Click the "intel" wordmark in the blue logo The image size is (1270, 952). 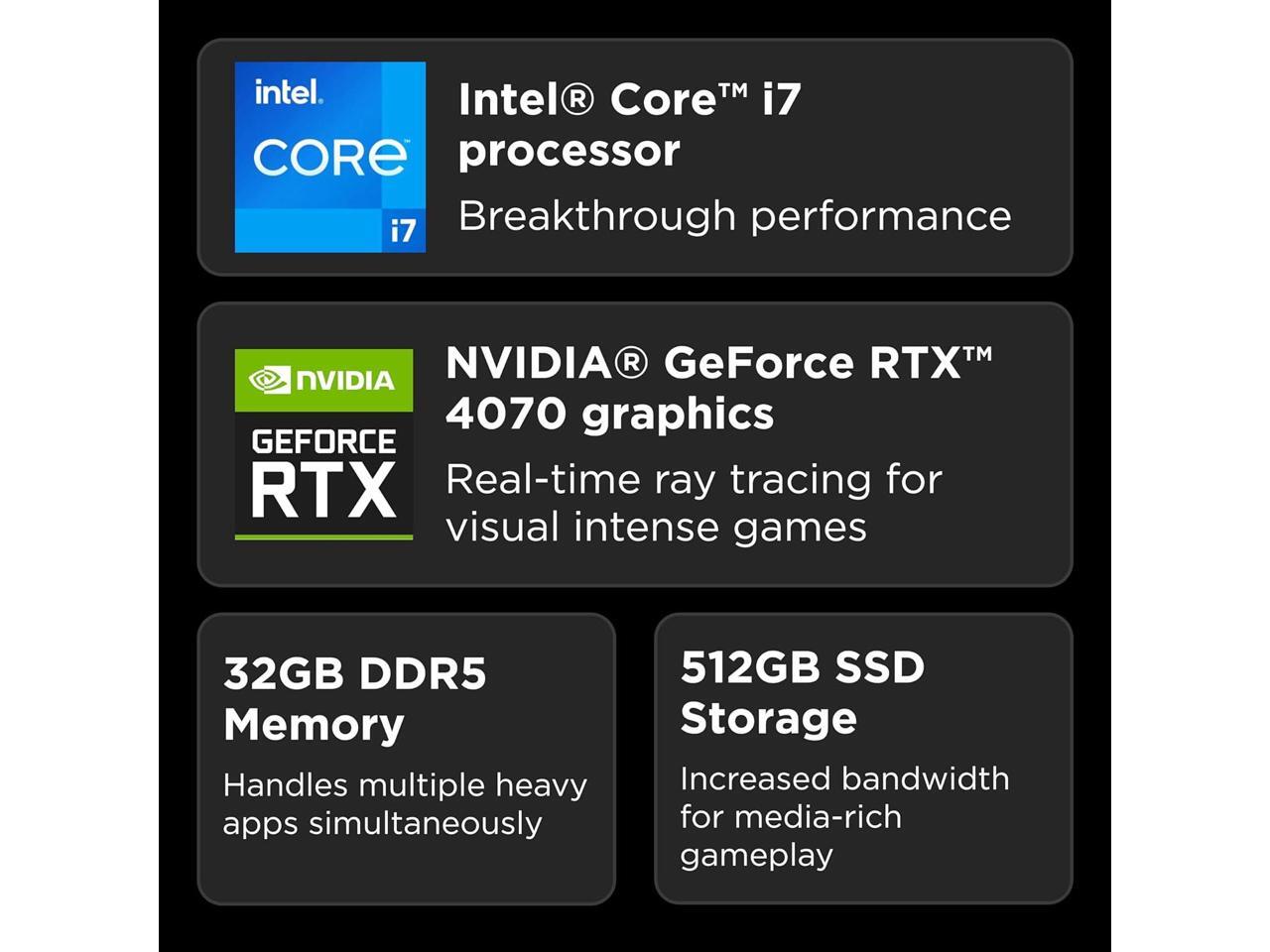[x=288, y=93]
